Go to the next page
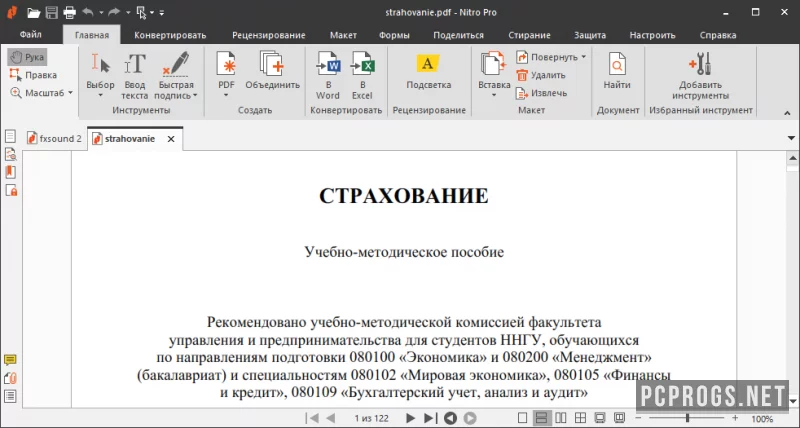 tap(410, 418)
